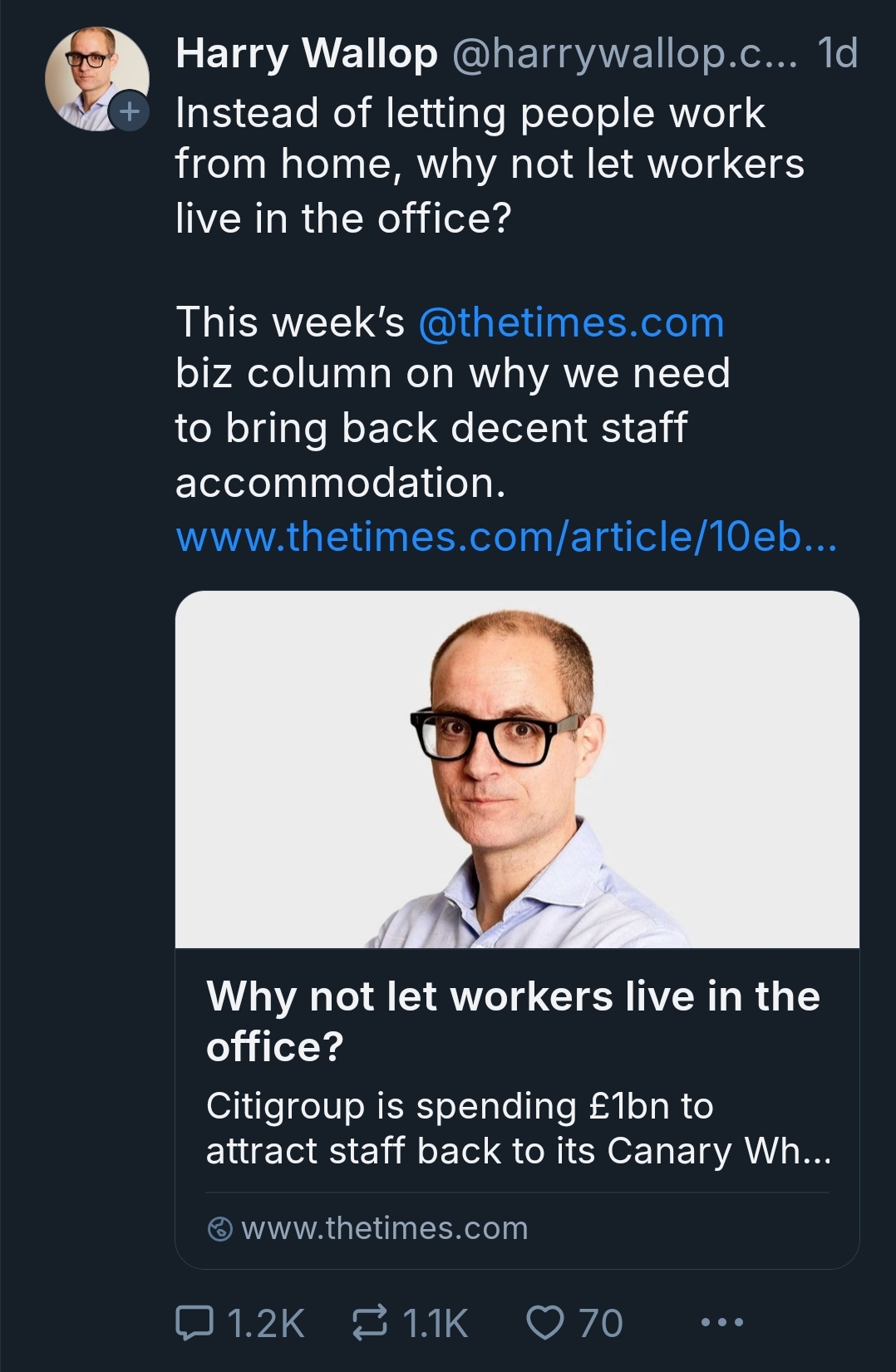View the 1.2K replies count
The image size is (896, 1372).
click(x=266, y=1323)
